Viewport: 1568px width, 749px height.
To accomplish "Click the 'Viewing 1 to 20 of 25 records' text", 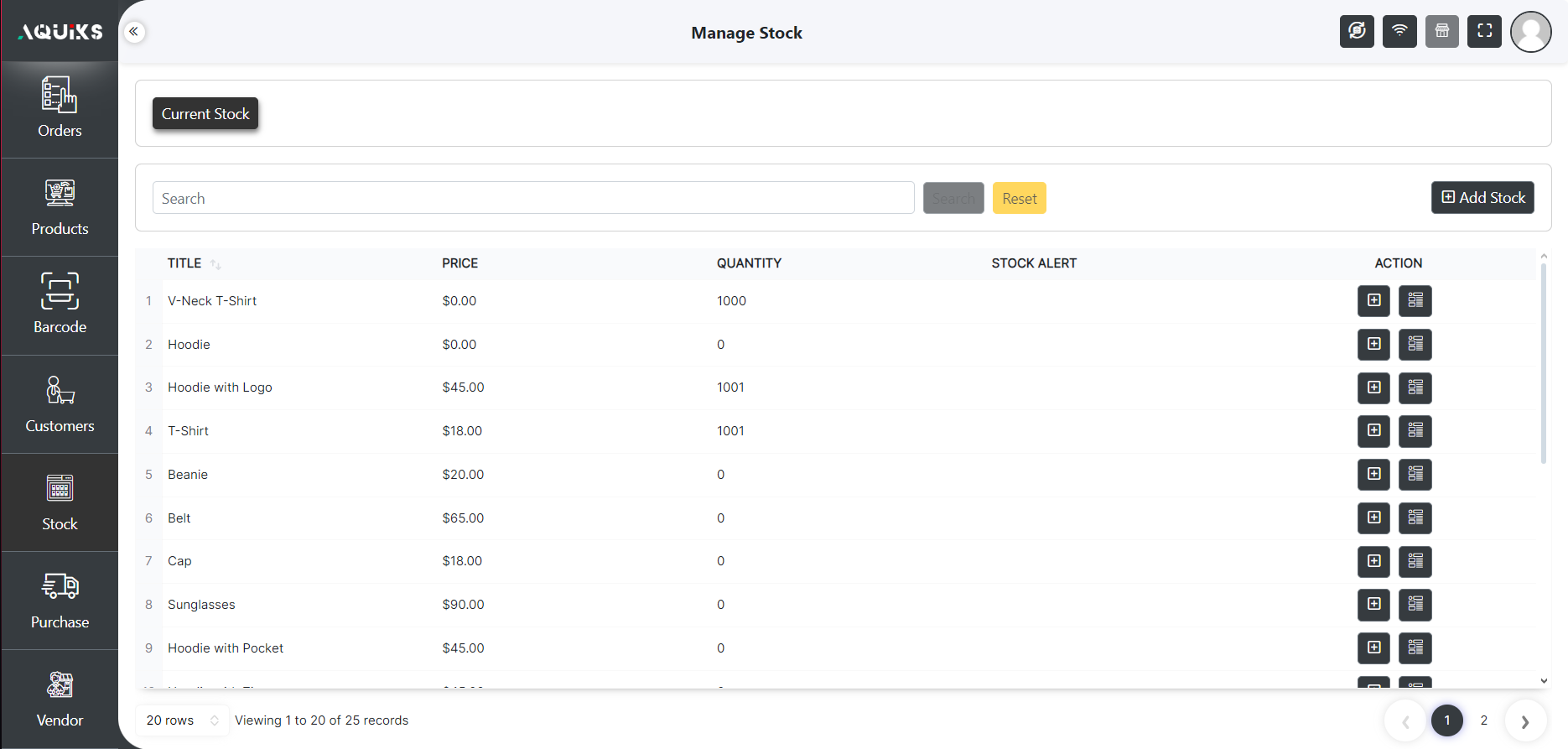I will 321,720.
